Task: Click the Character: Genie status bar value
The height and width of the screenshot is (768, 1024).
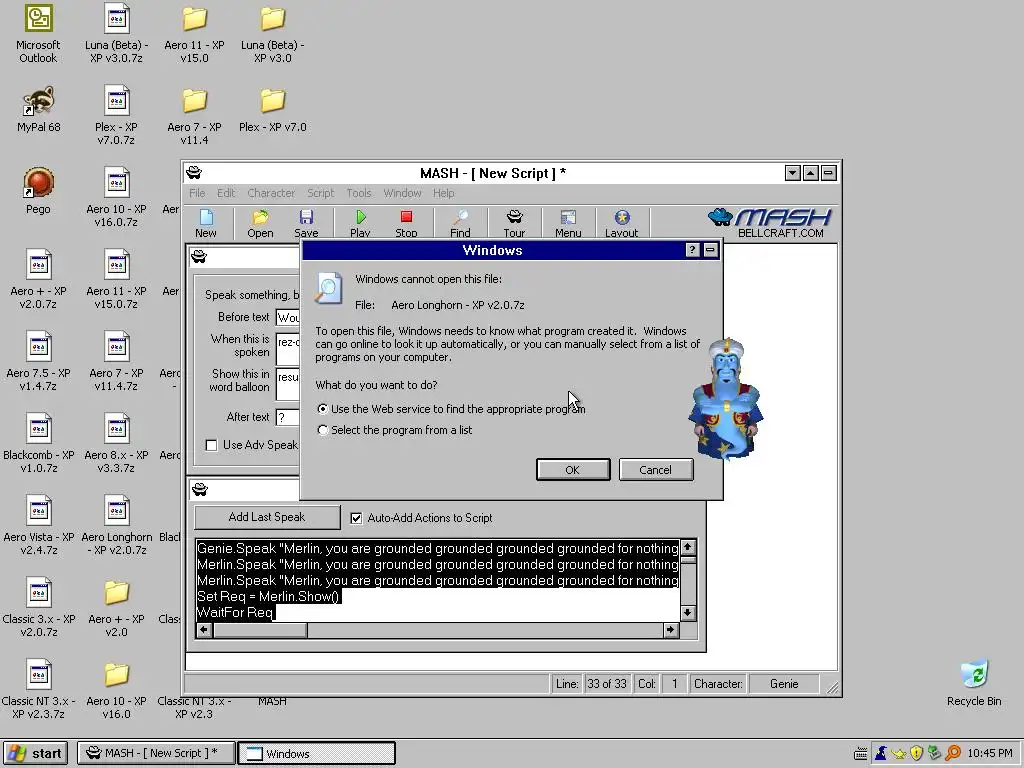Action: 784,684
